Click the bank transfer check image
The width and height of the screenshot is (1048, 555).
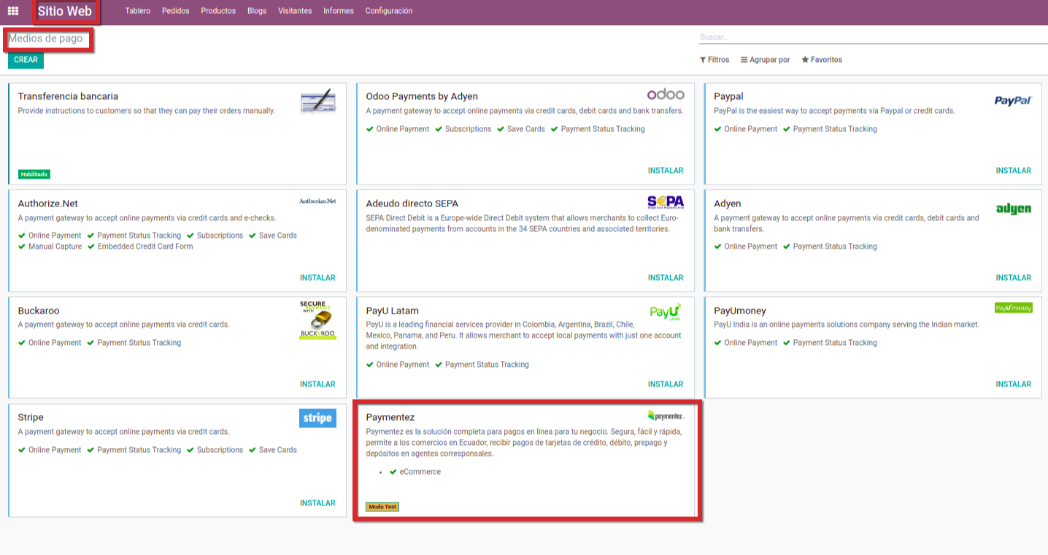pos(317,101)
